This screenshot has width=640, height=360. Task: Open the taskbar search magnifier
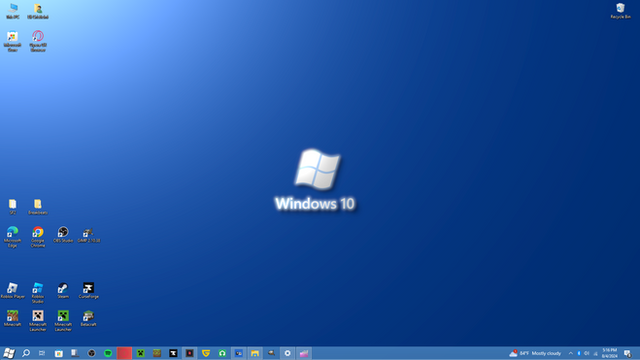click(x=26, y=353)
